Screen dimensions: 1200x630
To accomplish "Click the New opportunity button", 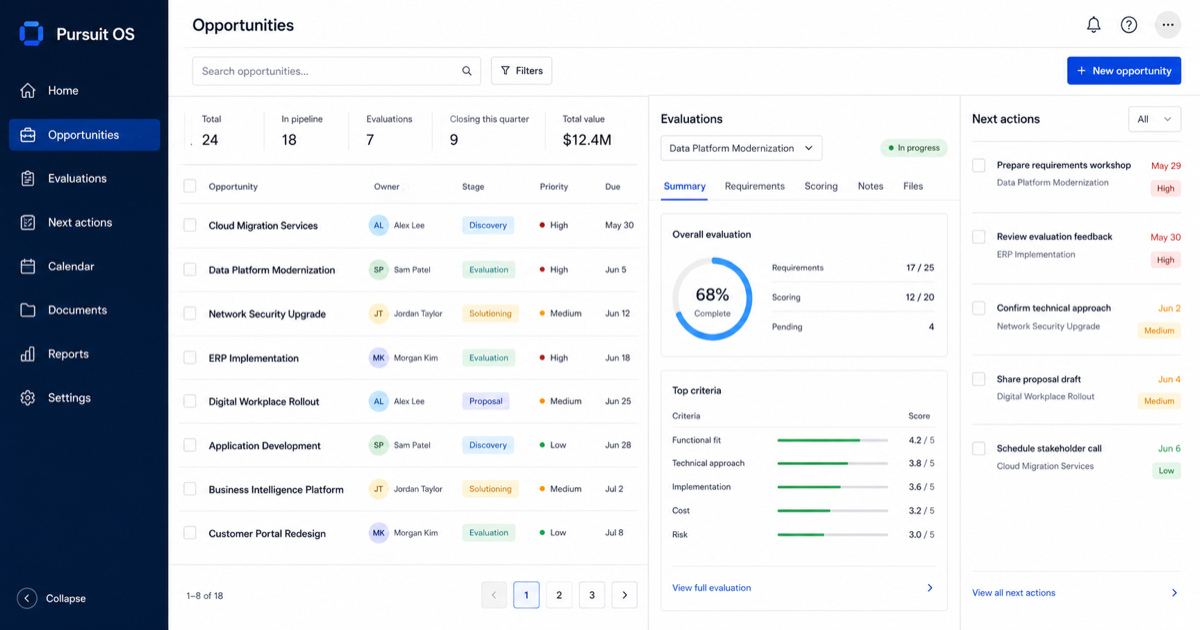I will [1124, 71].
